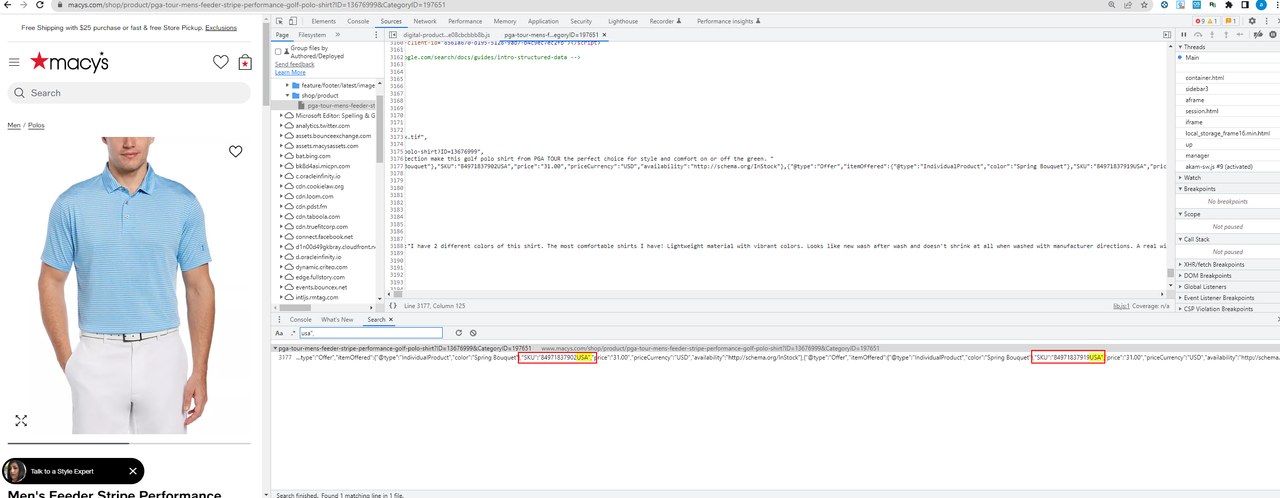
Task: Collapse the shop/product folder
Action: (286, 95)
